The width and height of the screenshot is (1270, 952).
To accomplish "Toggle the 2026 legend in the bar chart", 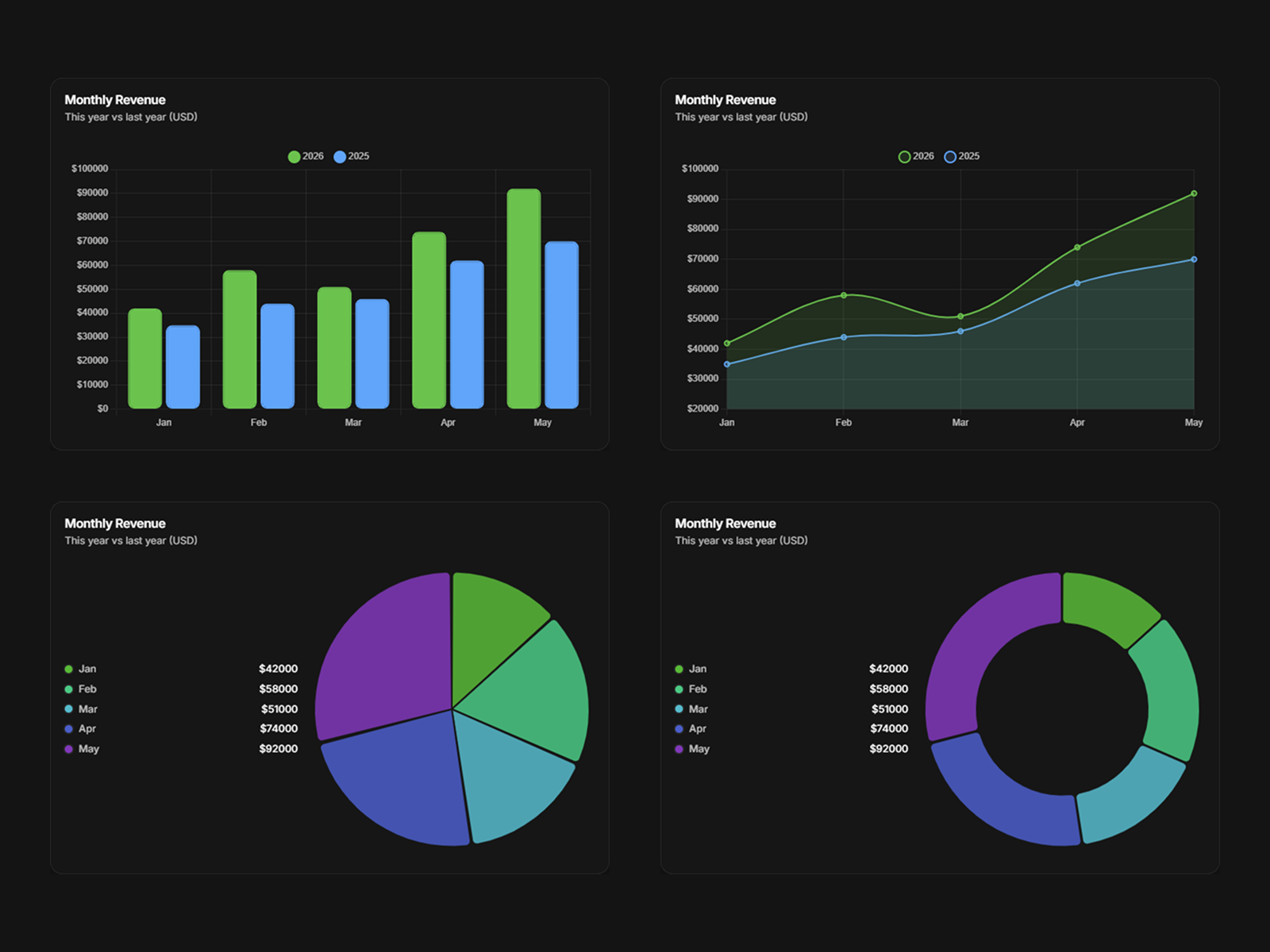I will tap(306, 156).
